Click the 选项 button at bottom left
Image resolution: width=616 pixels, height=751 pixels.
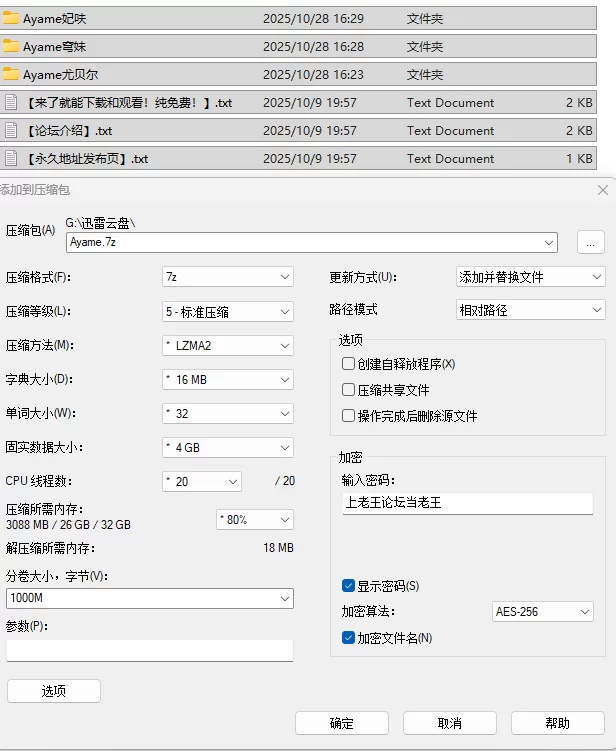(x=54, y=691)
